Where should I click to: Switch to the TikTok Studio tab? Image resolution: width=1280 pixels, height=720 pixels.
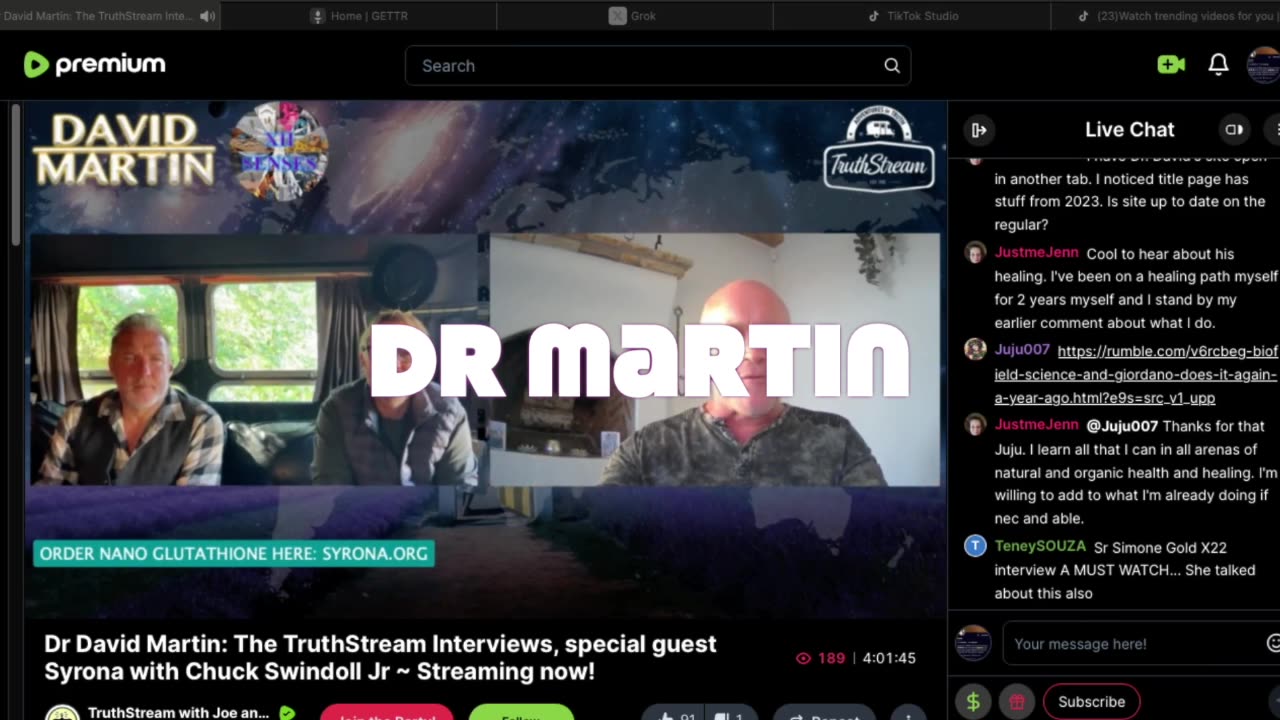click(912, 16)
